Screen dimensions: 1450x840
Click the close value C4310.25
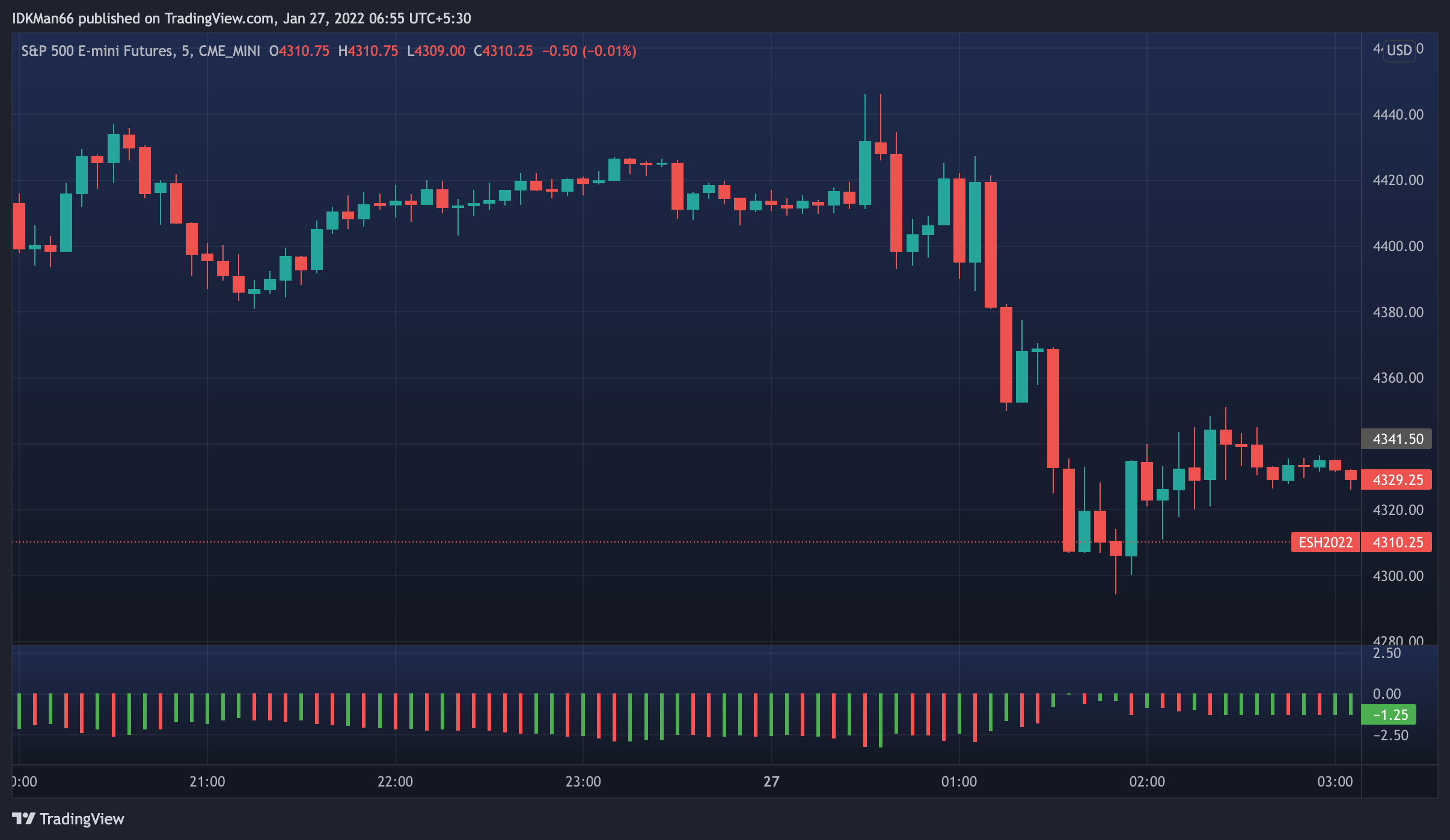pyautogui.click(x=503, y=51)
